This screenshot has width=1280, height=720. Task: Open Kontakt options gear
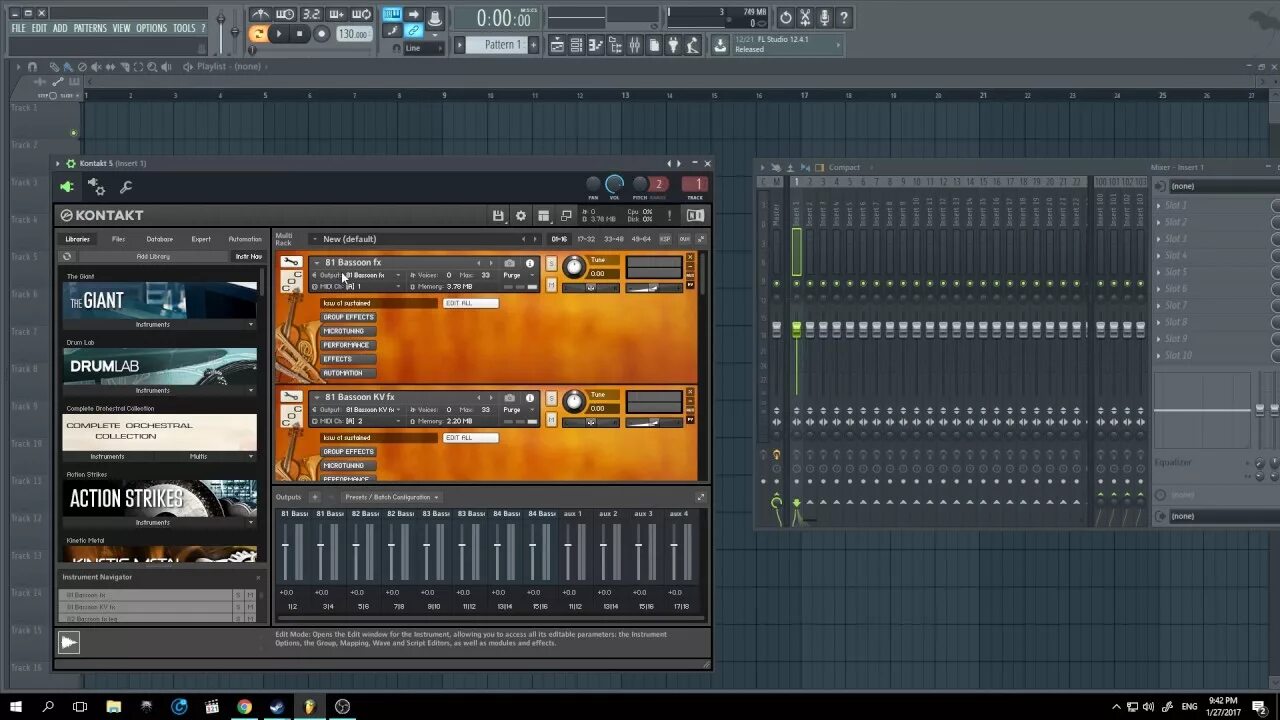520,216
